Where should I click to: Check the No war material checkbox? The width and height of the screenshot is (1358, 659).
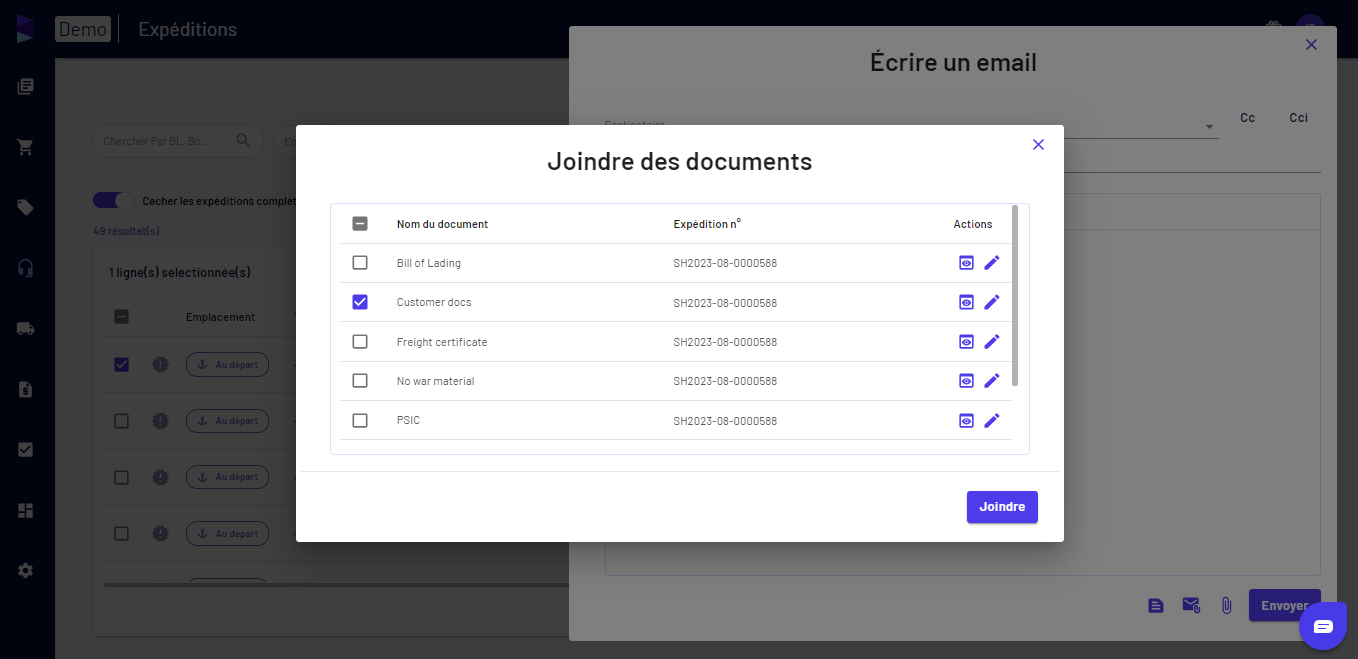[x=360, y=381]
